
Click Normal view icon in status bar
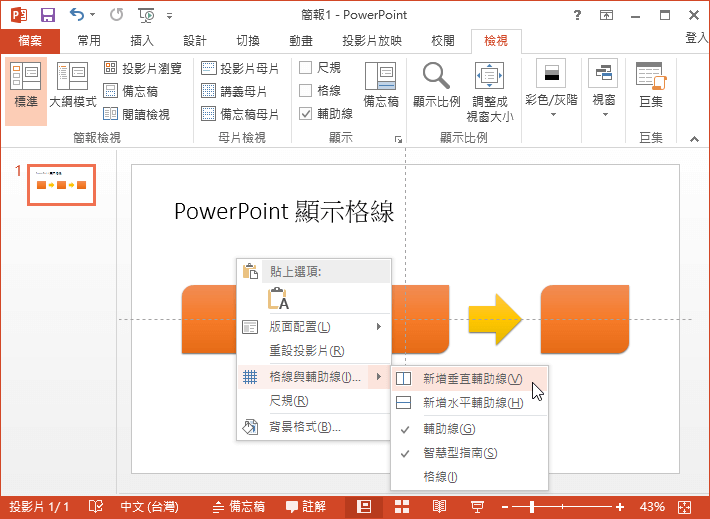click(364, 507)
